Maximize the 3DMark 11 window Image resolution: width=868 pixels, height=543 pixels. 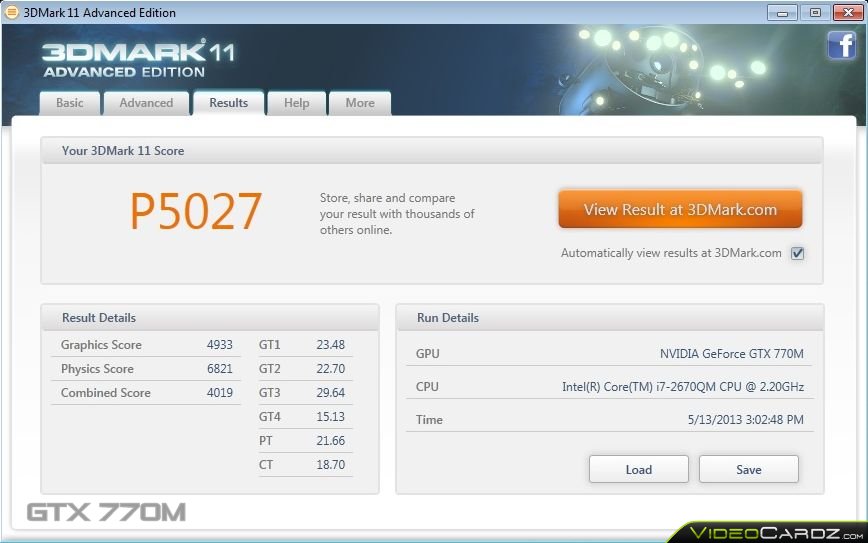tap(815, 12)
